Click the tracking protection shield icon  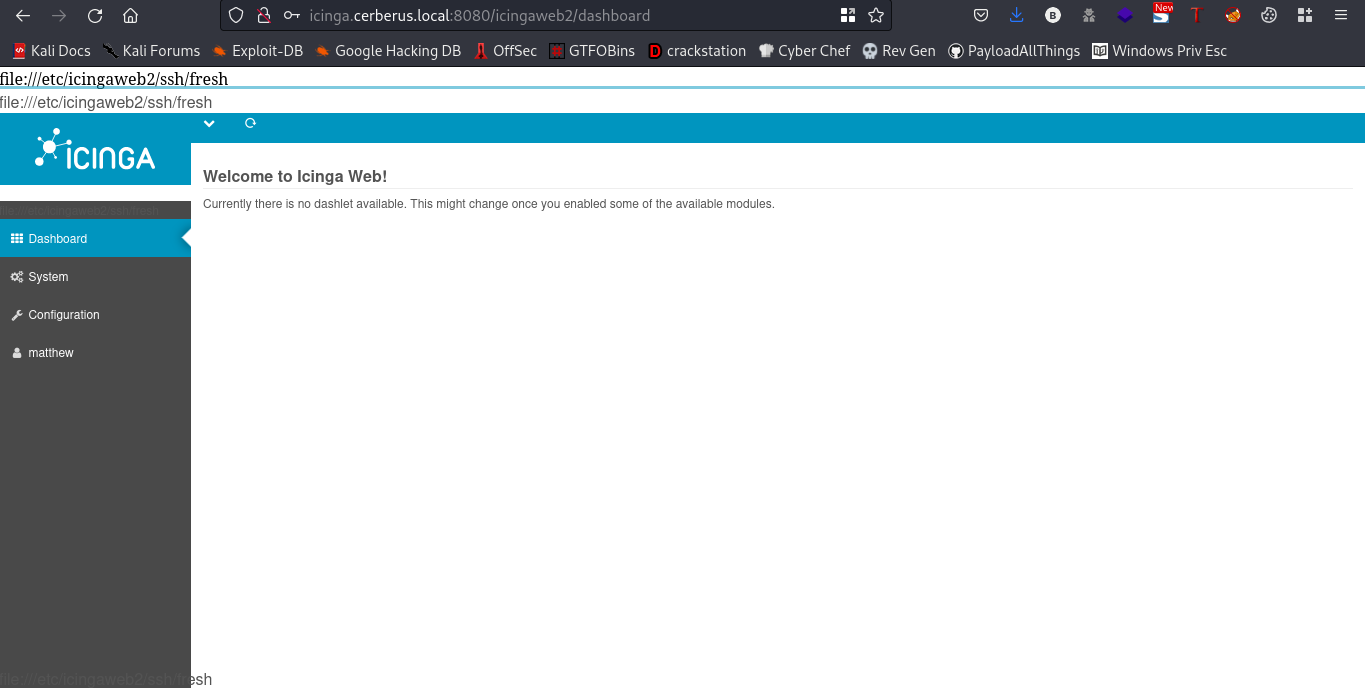point(236,16)
